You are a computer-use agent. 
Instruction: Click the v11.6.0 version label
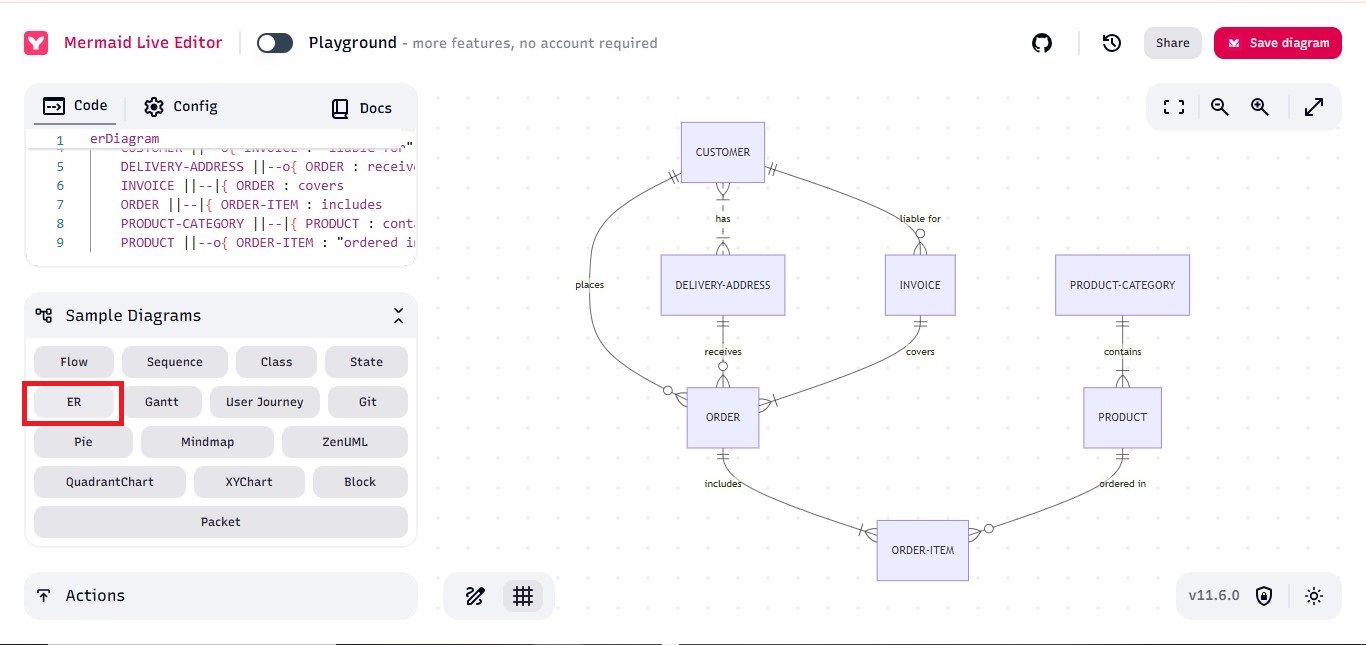tap(1214, 596)
